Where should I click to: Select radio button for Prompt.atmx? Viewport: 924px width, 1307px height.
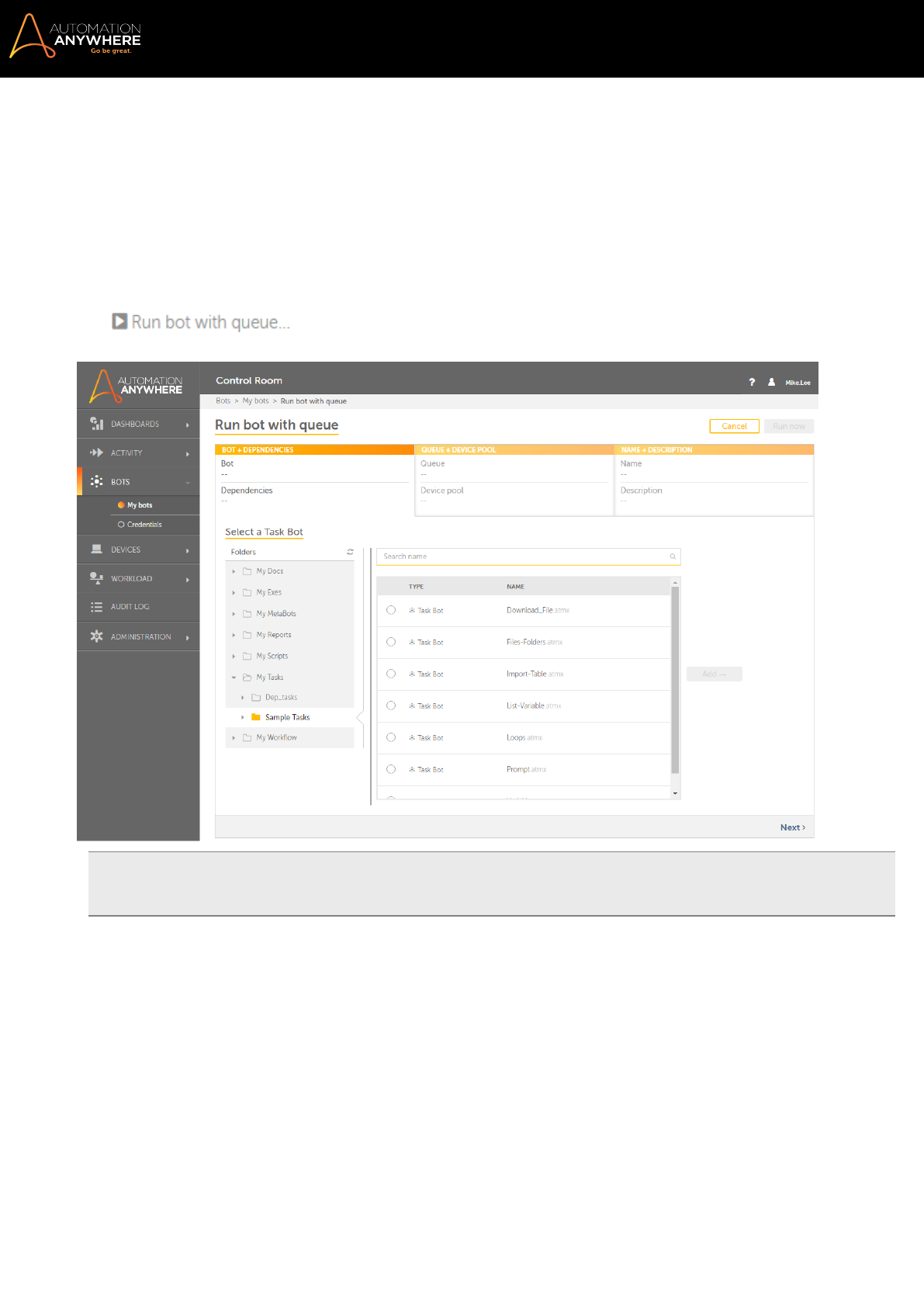(391, 769)
